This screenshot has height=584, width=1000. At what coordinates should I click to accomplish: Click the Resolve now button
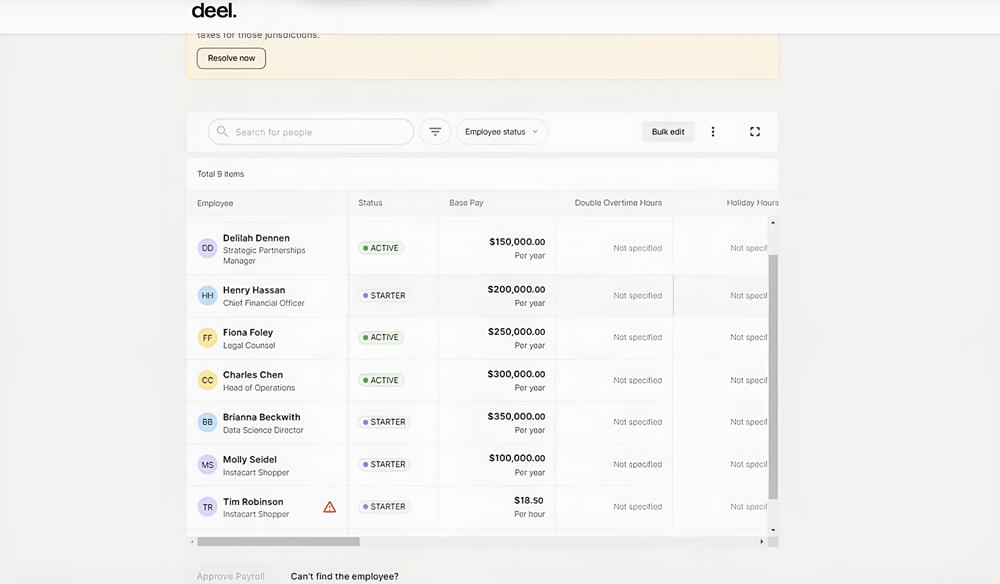point(231,58)
